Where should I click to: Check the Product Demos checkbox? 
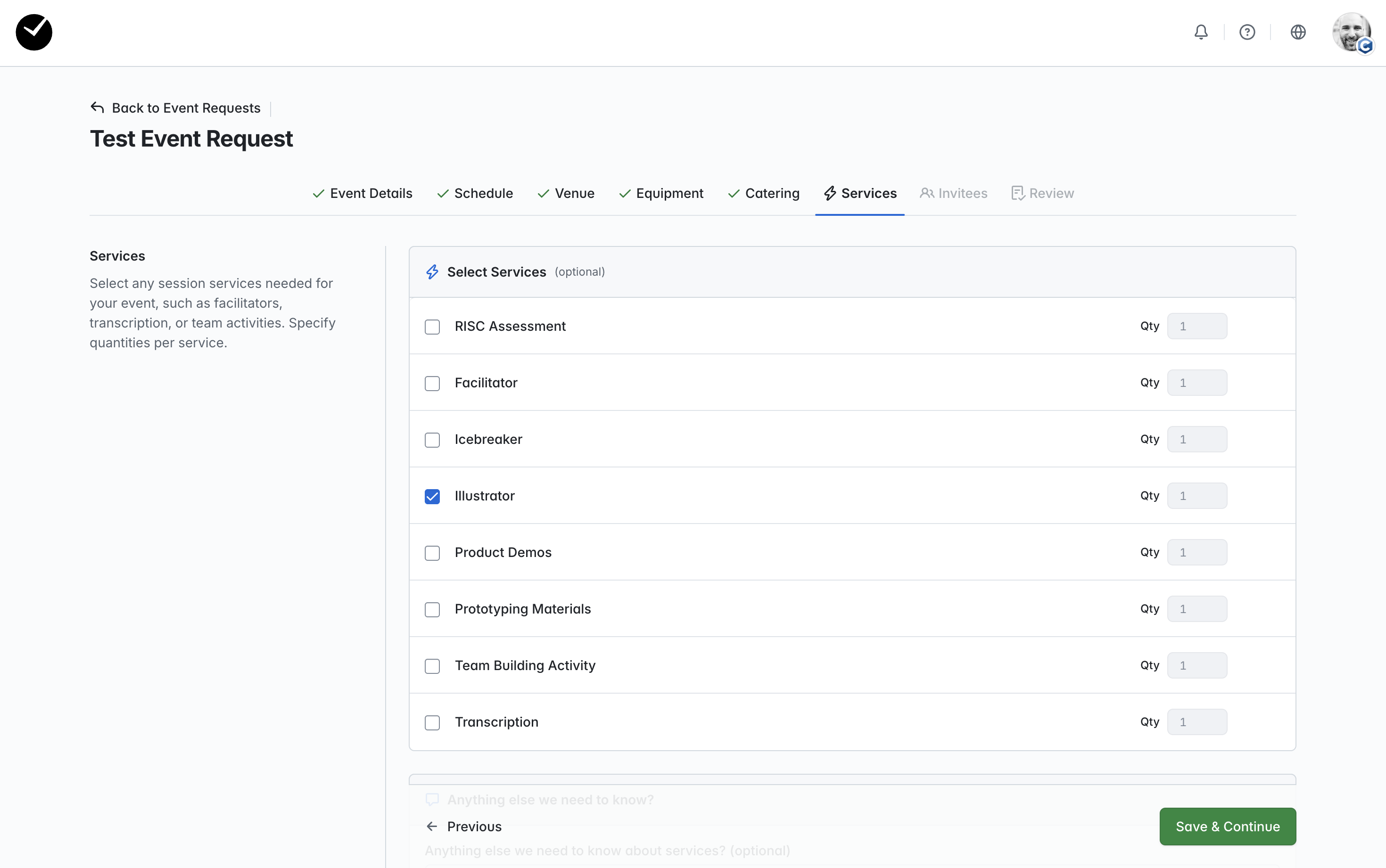[432, 553]
